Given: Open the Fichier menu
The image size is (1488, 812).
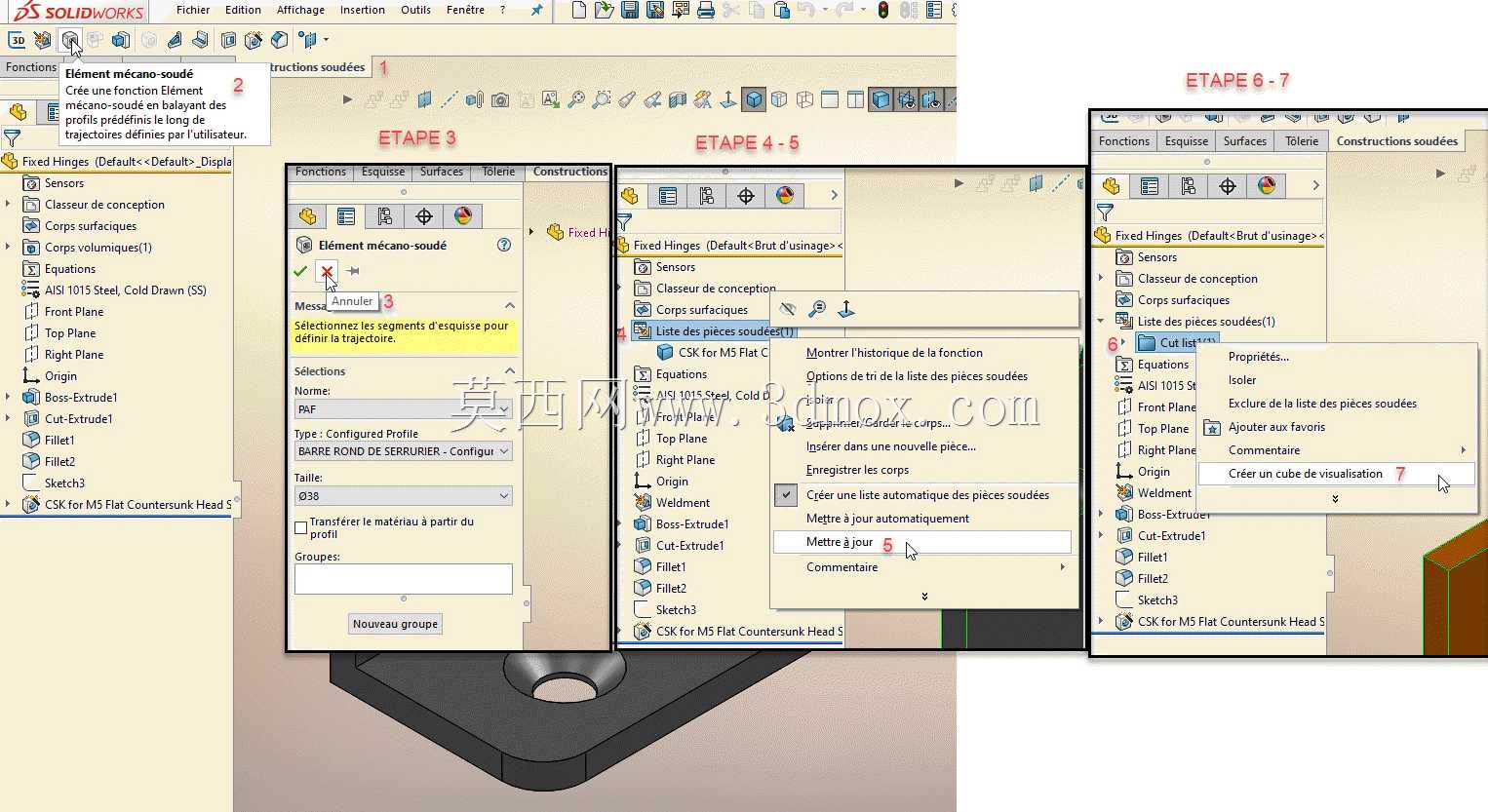Looking at the screenshot, I should (x=193, y=10).
